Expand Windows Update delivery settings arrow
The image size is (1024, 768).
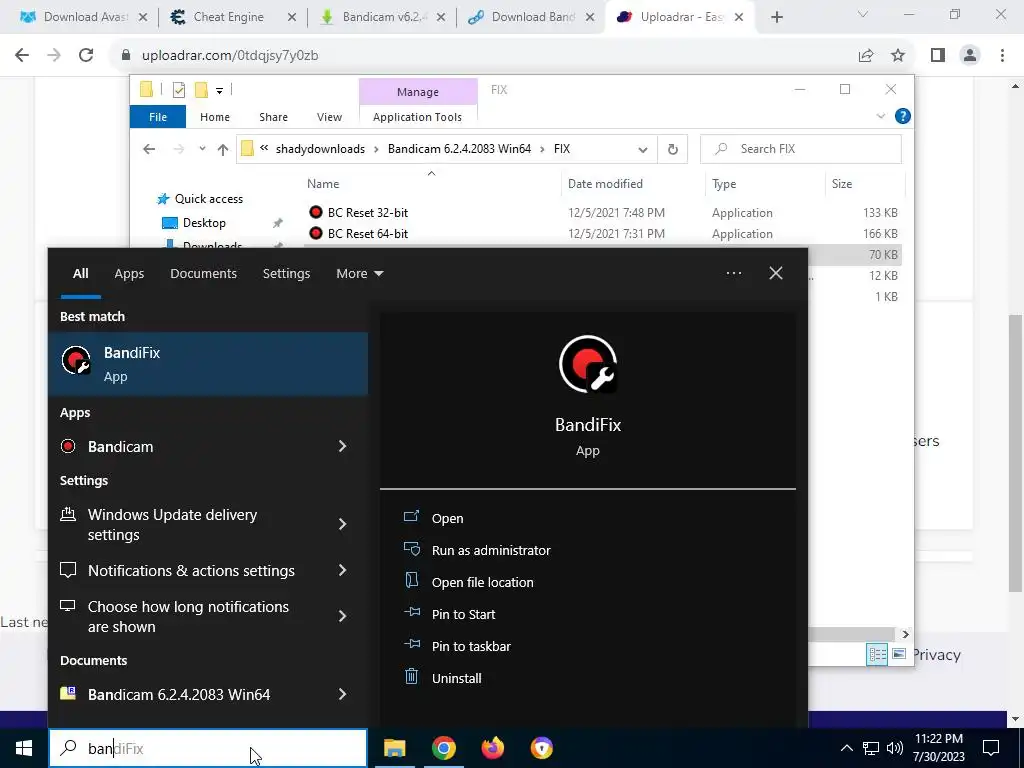click(342, 524)
